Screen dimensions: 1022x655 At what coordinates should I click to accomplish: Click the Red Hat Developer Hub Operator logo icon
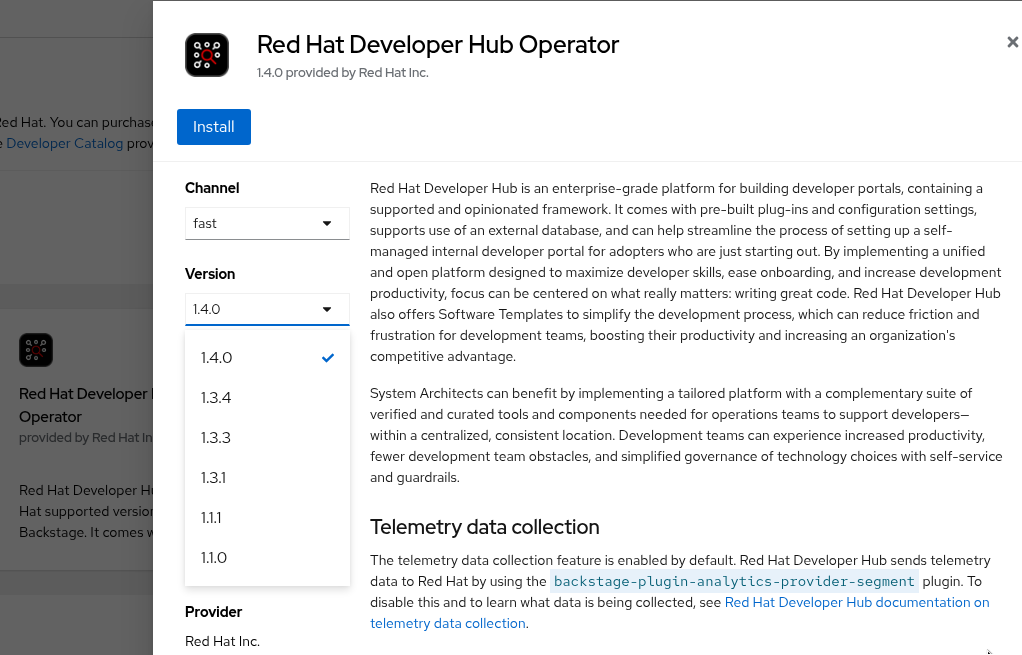click(x=207, y=55)
